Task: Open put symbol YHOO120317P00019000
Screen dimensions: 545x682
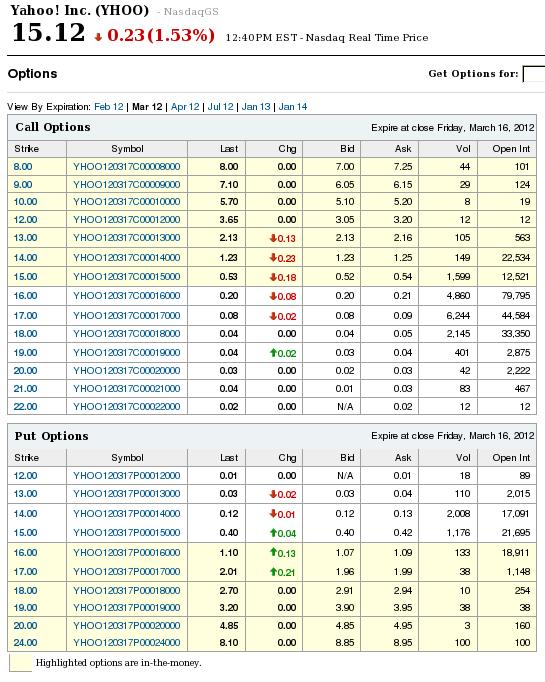Action: (127, 608)
